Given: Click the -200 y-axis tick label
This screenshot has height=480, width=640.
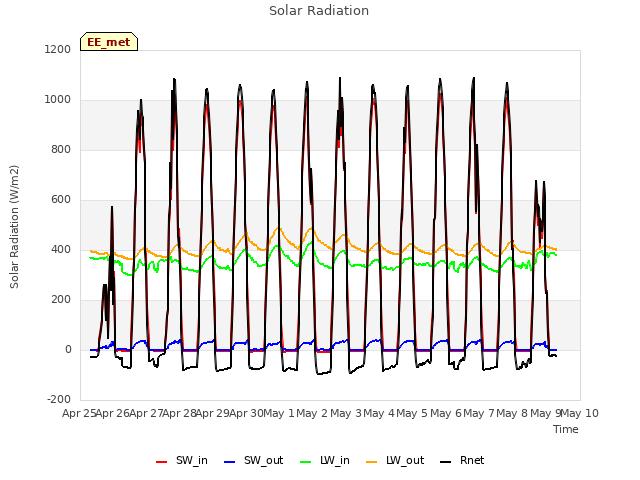Looking at the screenshot, I should tap(59, 399).
